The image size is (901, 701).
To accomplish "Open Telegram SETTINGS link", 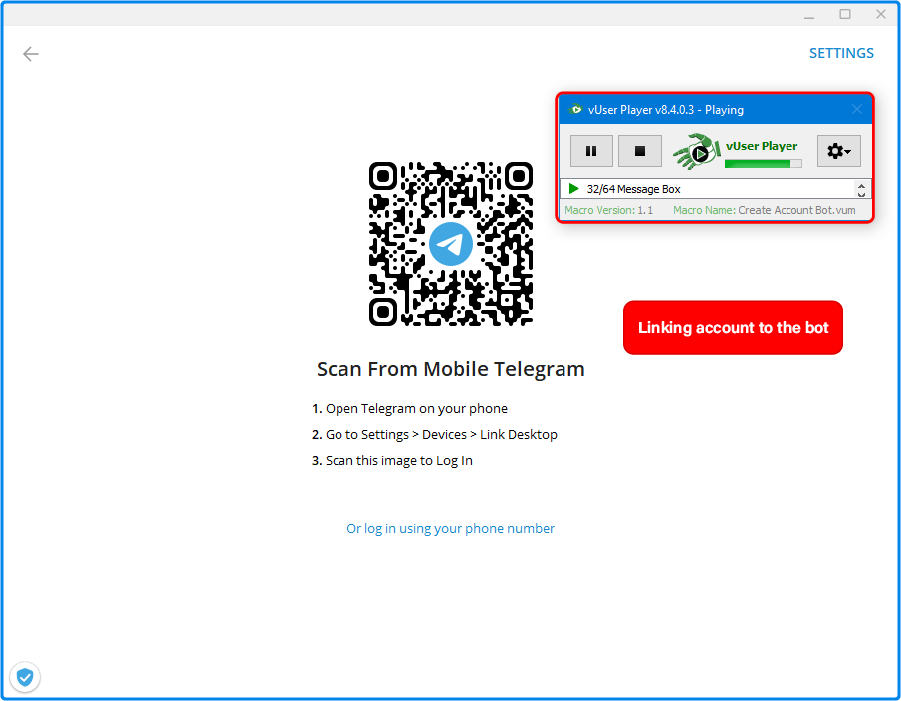I will click(x=841, y=53).
